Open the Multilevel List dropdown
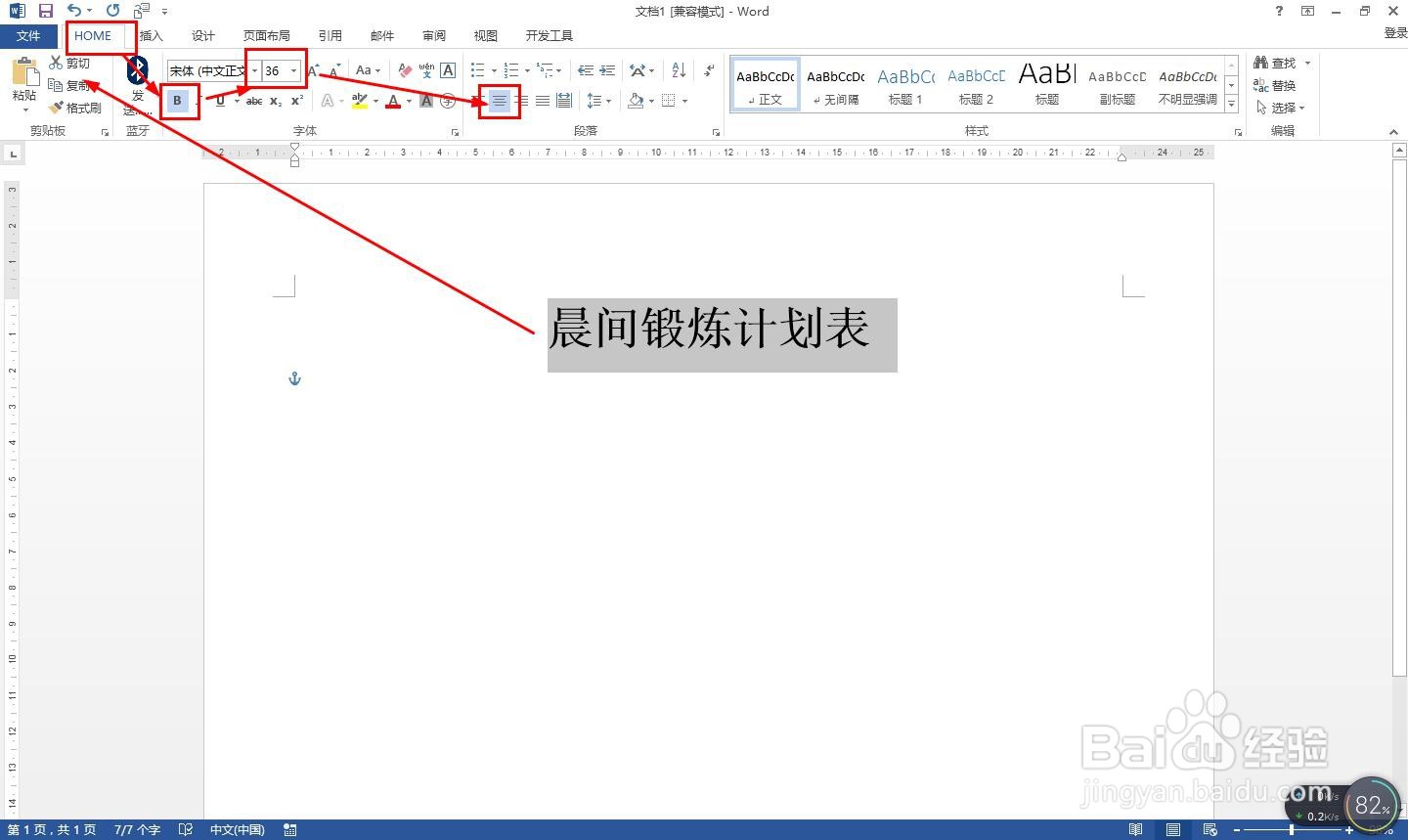Image resolution: width=1408 pixels, height=840 pixels. point(558,70)
